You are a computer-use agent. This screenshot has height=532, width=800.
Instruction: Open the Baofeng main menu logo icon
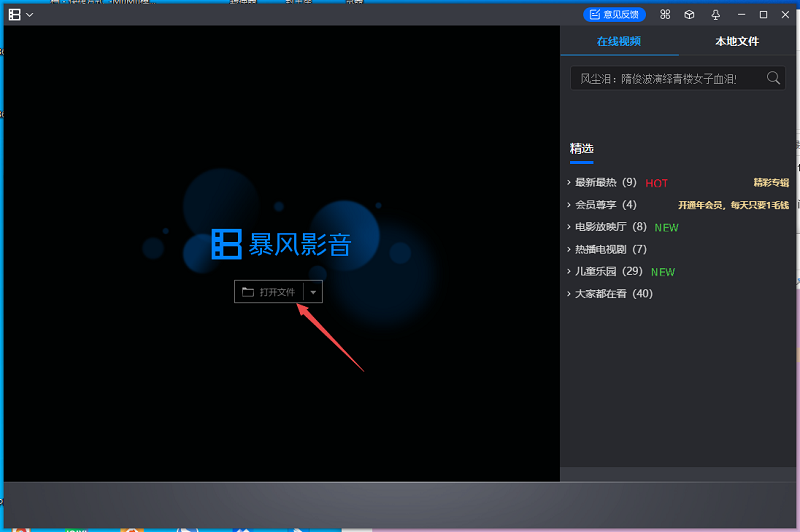point(14,15)
